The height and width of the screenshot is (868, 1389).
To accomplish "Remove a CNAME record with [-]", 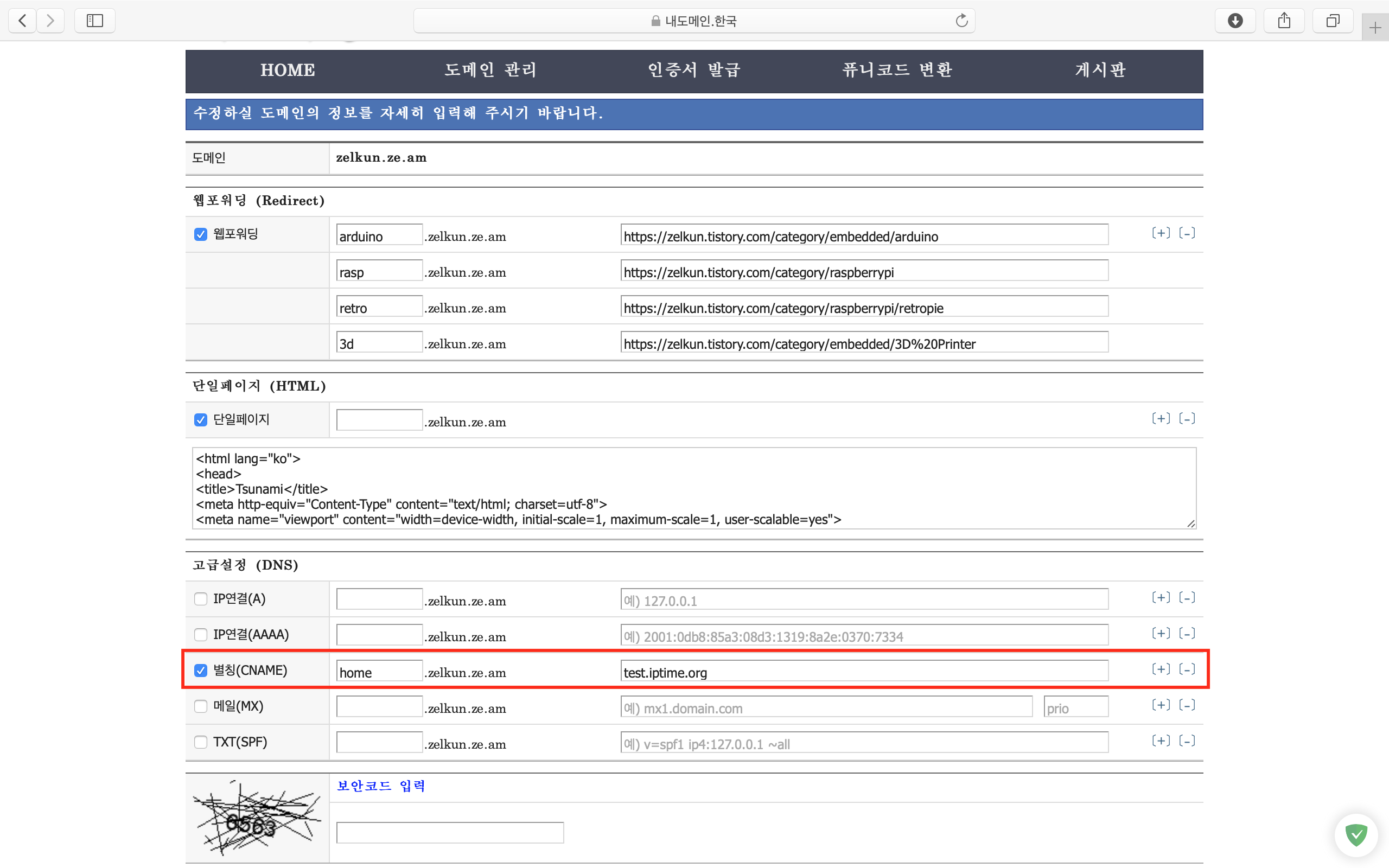I will point(1187,669).
